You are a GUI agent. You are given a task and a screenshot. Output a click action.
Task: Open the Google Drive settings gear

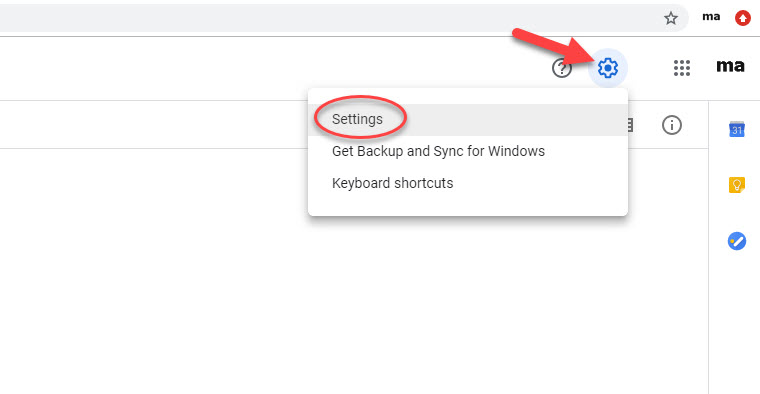click(x=608, y=68)
